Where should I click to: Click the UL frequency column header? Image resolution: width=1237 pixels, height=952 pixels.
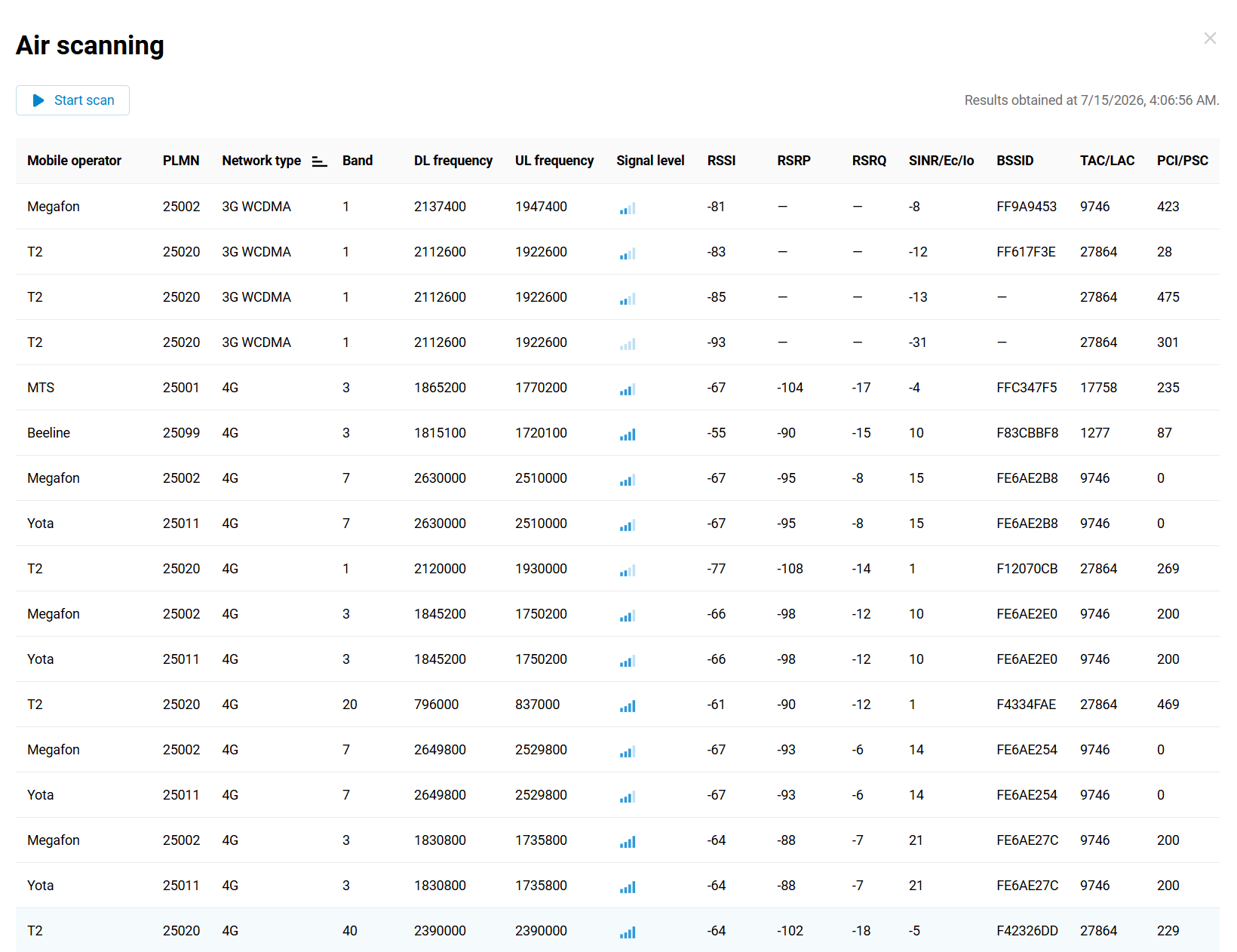coord(554,161)
